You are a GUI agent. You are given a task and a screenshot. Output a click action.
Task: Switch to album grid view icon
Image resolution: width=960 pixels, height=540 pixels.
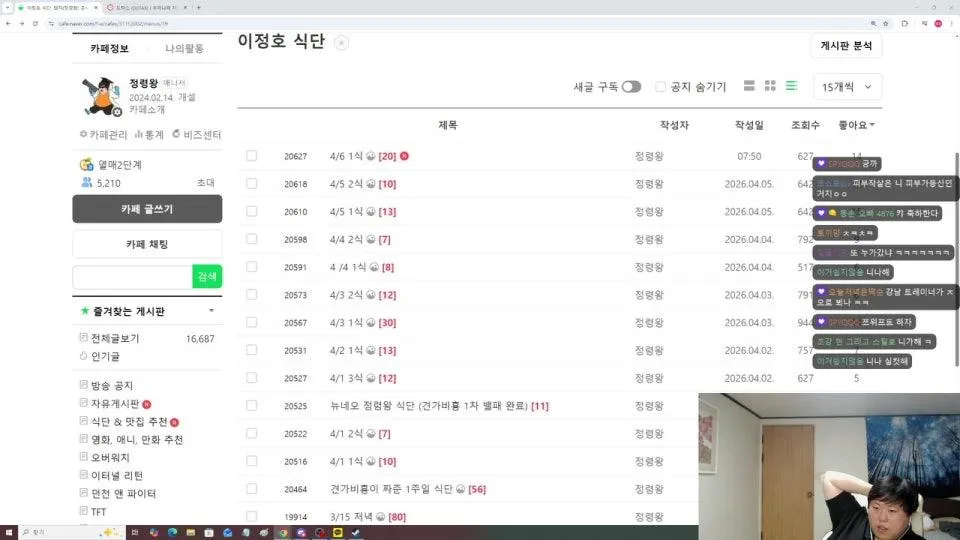click(x=770, y=86)
